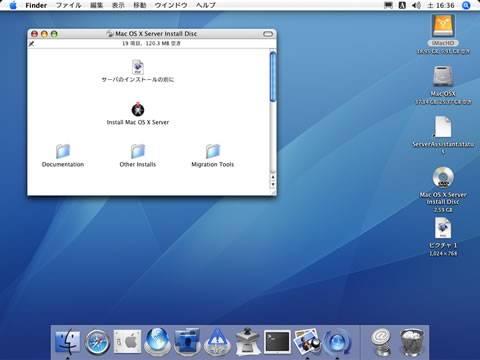This screenshot has height=360, width=480.
Task: Select the Mac OSX hard disk icon
Action: (x=443, y=76)
